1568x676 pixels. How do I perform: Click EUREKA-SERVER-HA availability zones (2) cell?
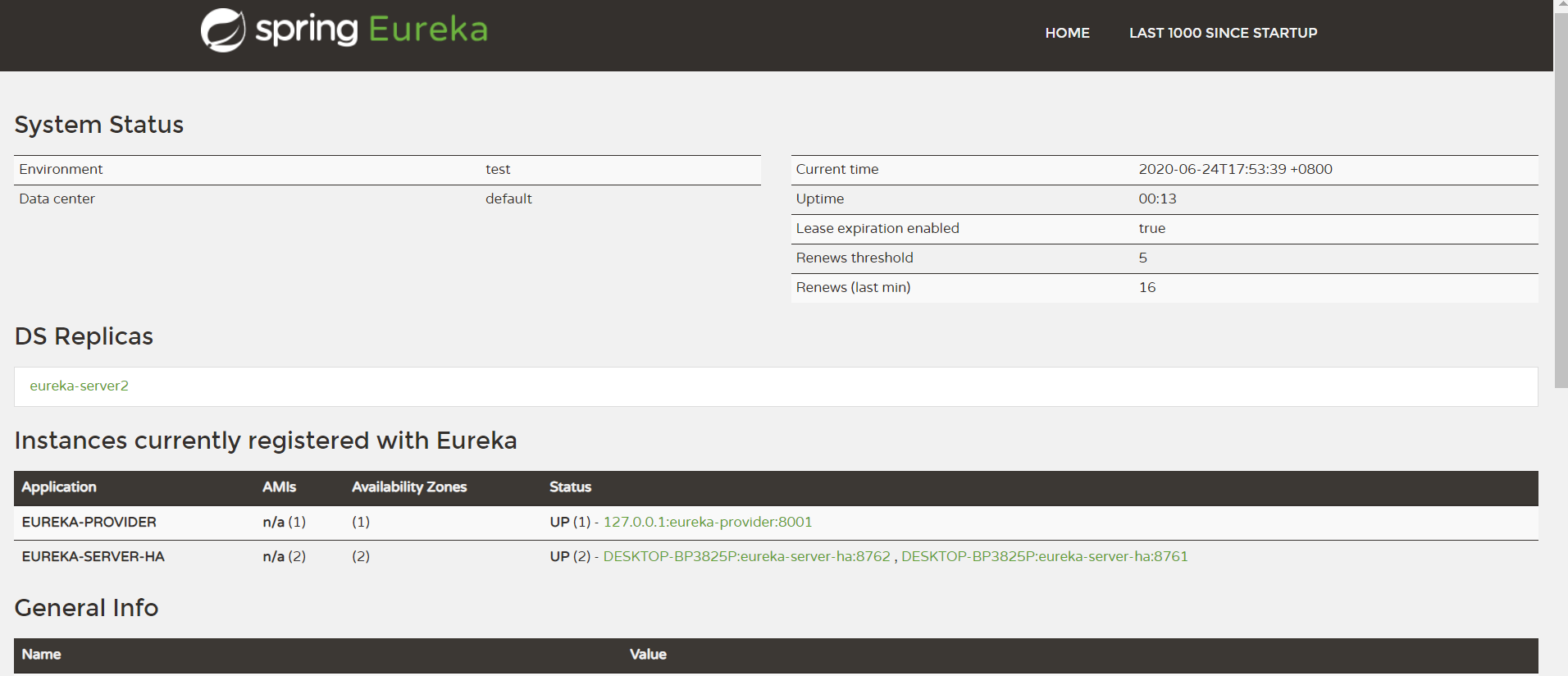361,556
